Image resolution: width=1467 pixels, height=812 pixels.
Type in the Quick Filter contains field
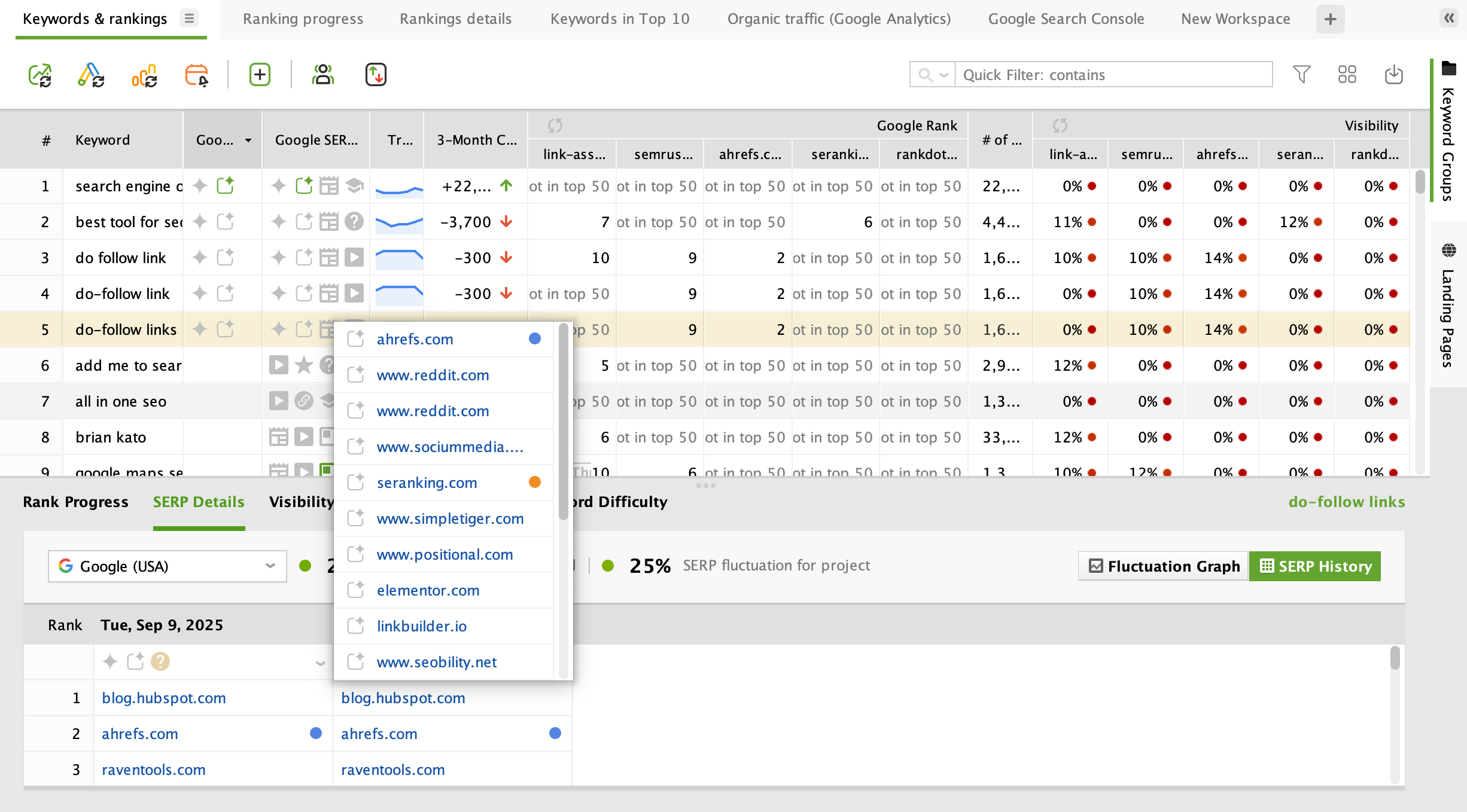[x=1113, y=75]
